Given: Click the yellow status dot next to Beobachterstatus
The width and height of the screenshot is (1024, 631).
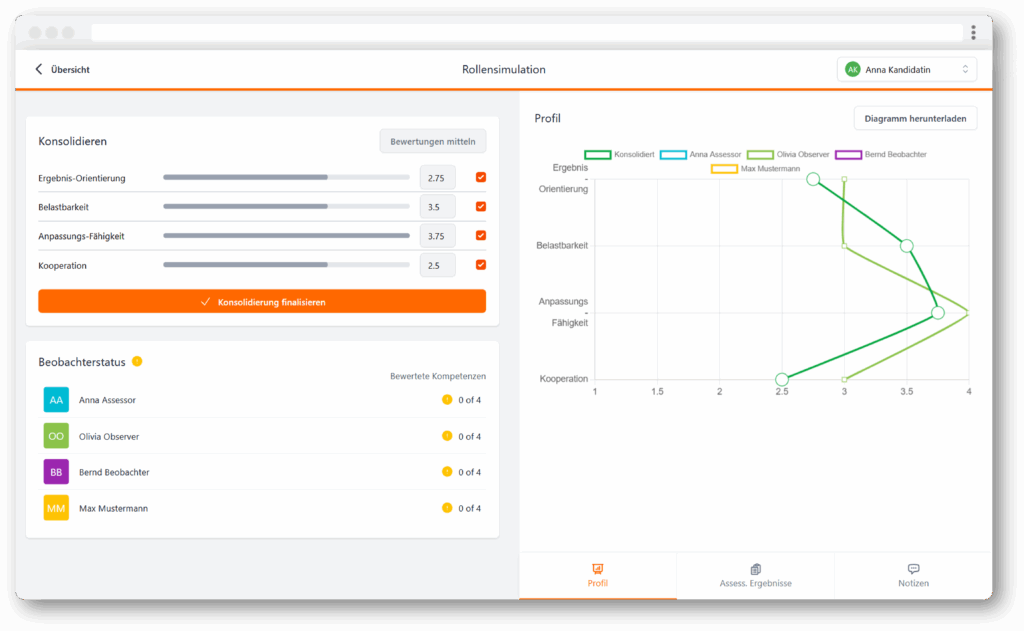Looking at the screenshot, I should click(137, 362).
